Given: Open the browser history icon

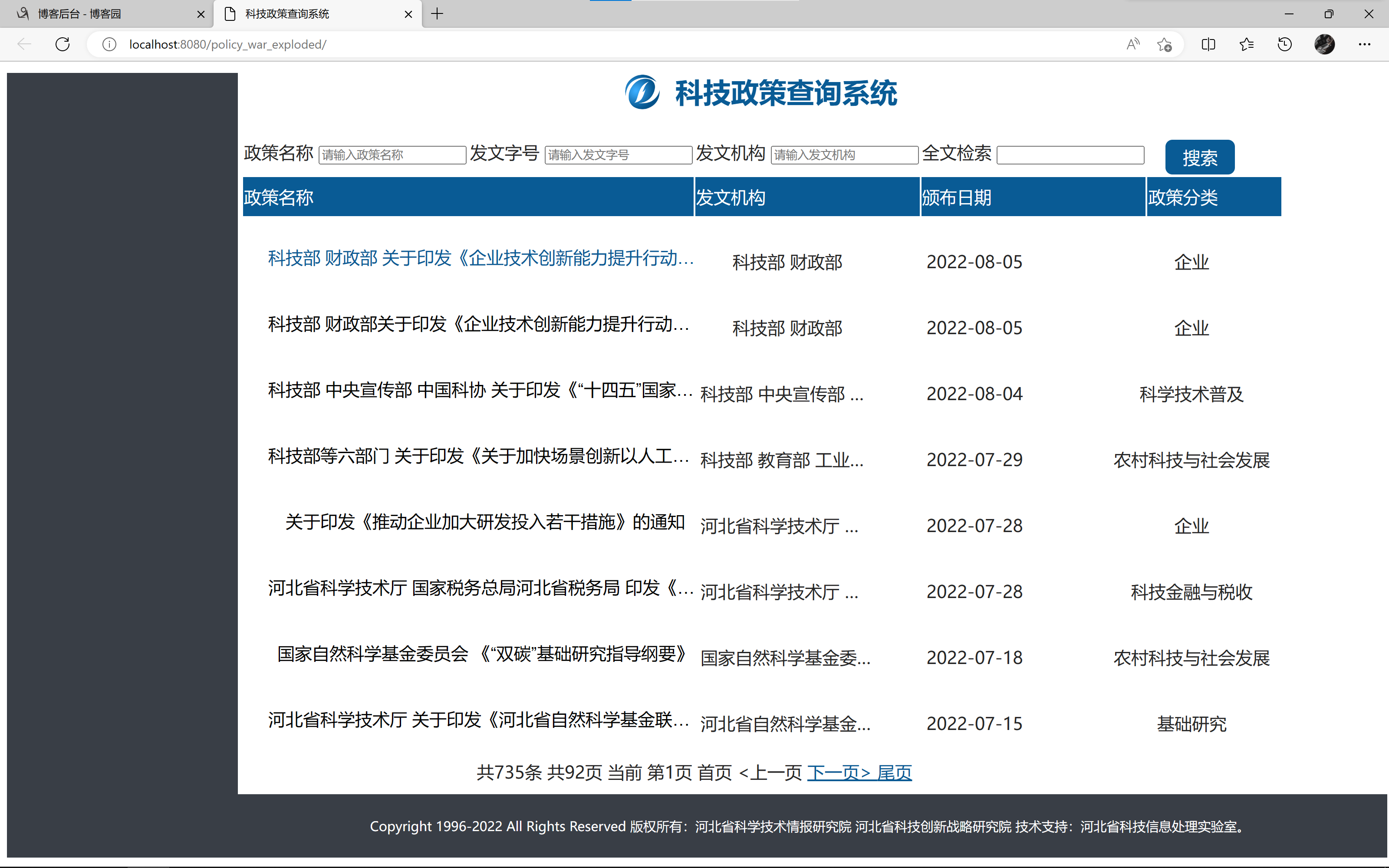Looking at the screenshot, I should point(1284,44).
